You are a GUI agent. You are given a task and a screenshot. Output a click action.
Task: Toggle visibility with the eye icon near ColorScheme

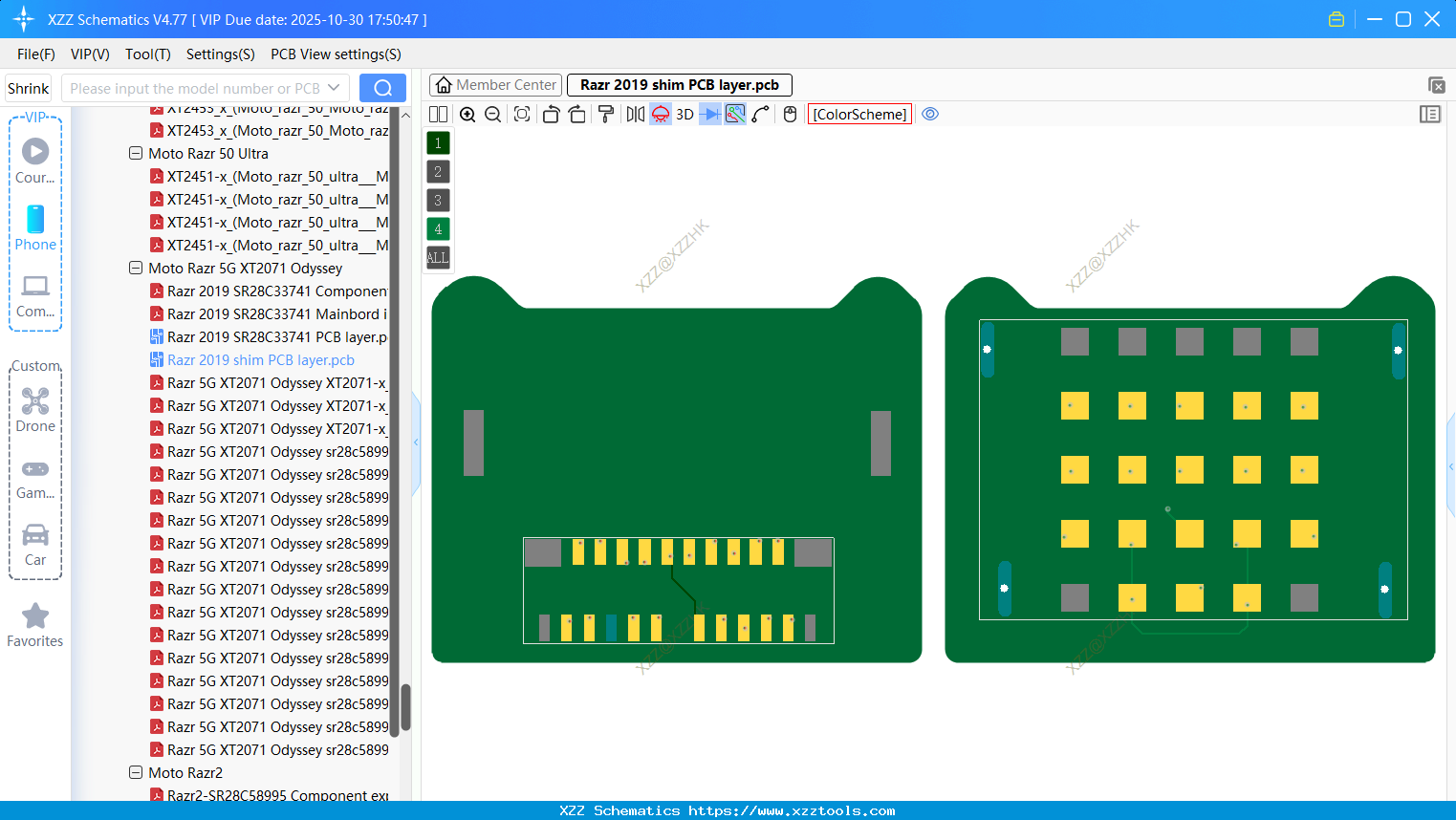tap(930, 113)
